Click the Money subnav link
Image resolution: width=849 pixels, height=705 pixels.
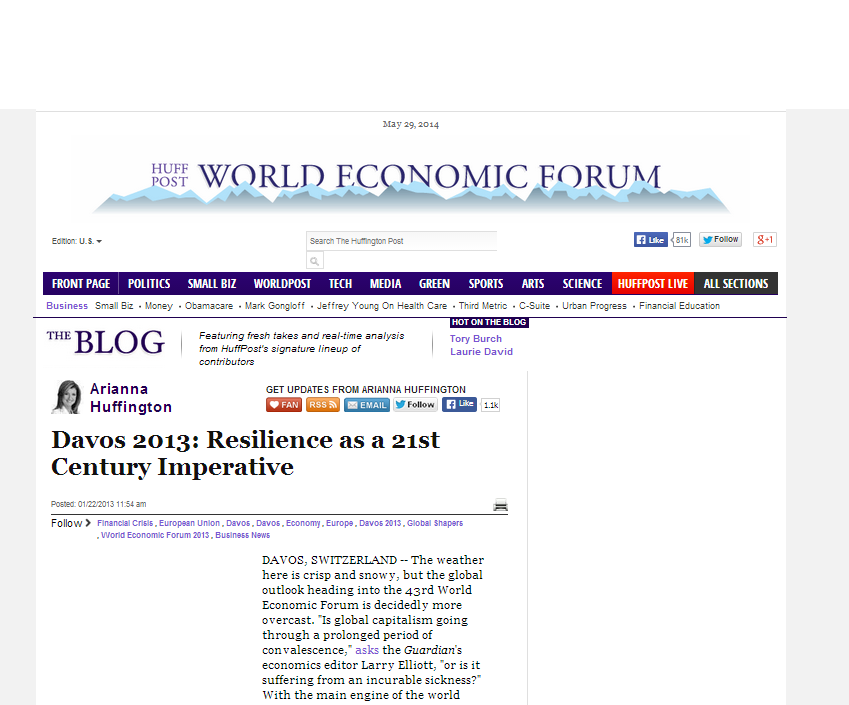click(159, 306)
